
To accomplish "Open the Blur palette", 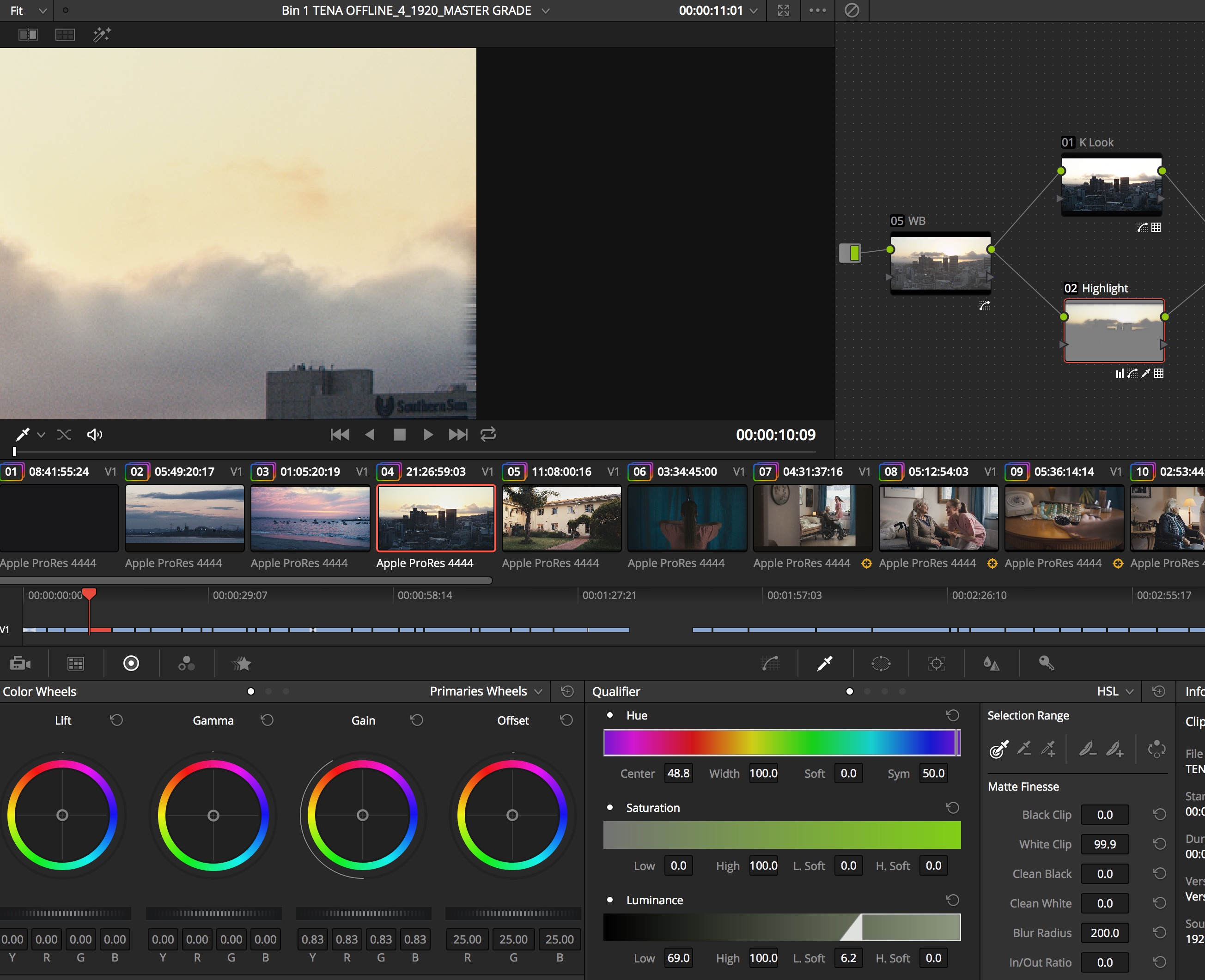I will pos(991,663).
